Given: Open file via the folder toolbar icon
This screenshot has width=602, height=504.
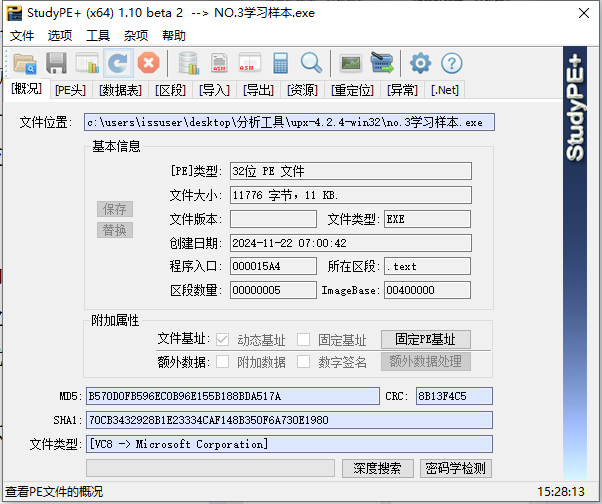Looking at the screenshot, I should coord(25,63).
